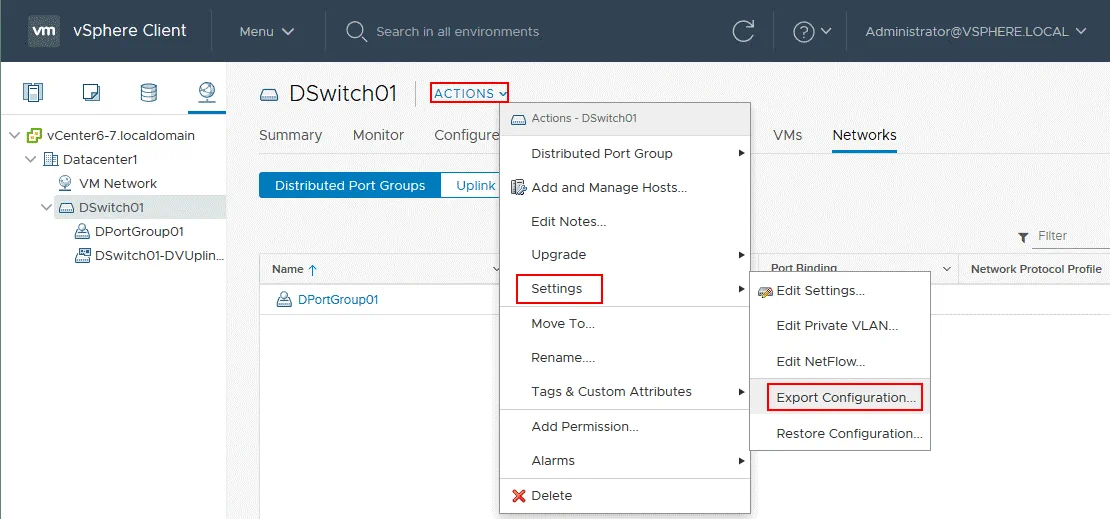The height and width of the screenshot is (519, 1110).
Task: Open the Storage inventory icon
Action: 148,93
